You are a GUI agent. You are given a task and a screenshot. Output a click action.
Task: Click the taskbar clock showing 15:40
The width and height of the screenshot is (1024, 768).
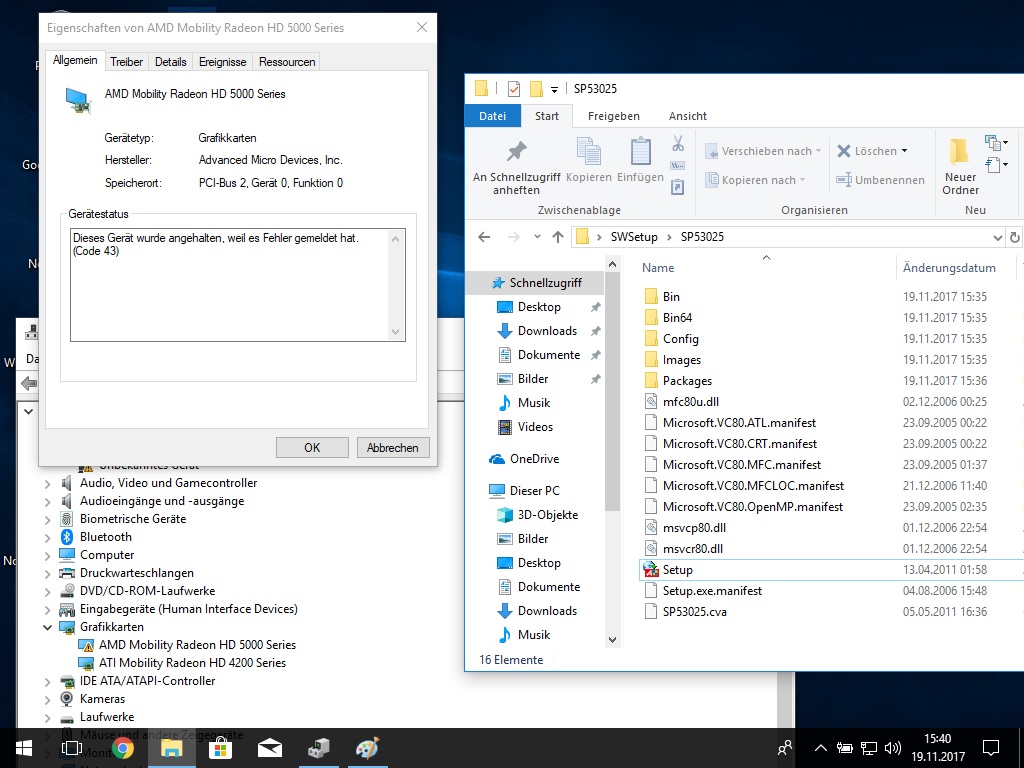pos(938,748)
